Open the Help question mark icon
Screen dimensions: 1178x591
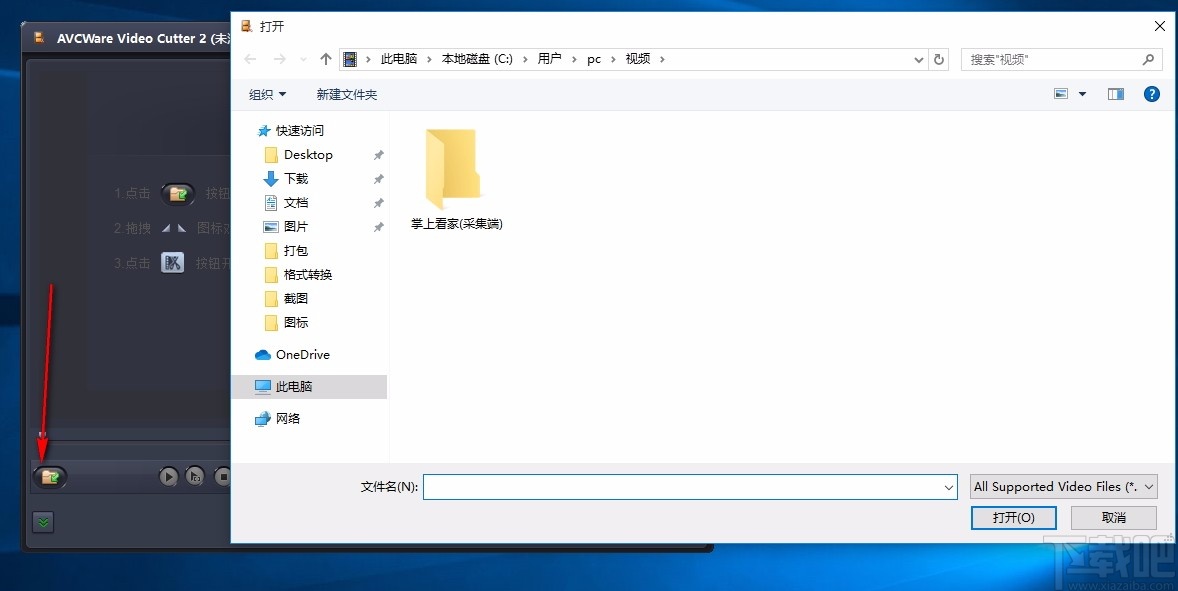1151,94
